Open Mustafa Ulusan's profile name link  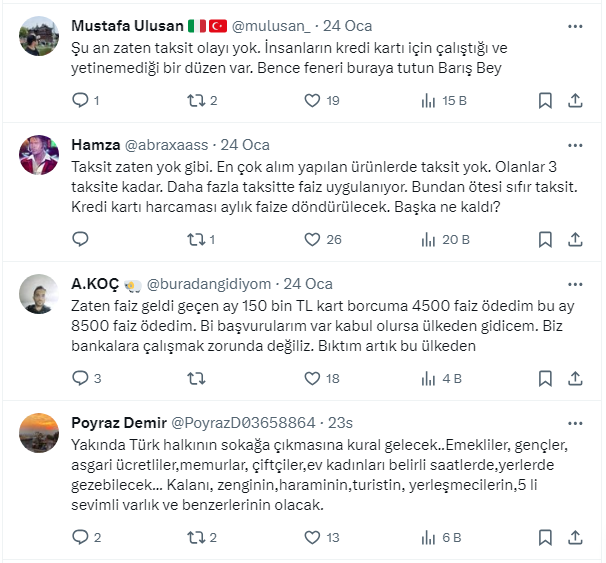tap(128, 25)
